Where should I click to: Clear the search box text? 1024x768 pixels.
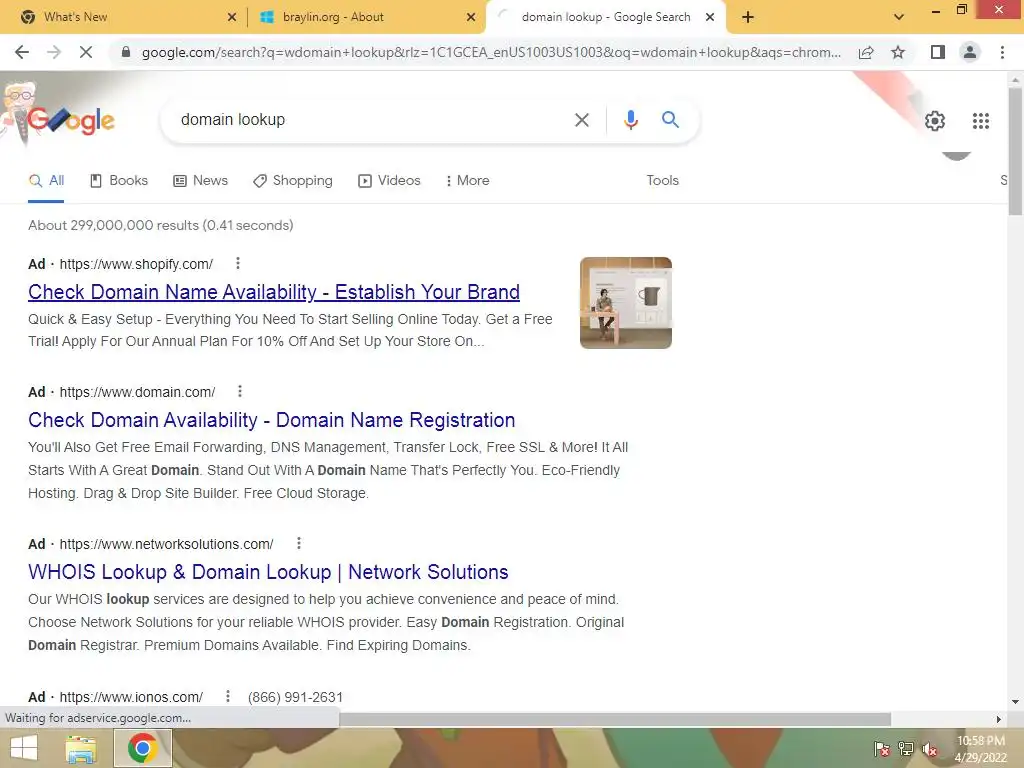click(x=581, y=120)
